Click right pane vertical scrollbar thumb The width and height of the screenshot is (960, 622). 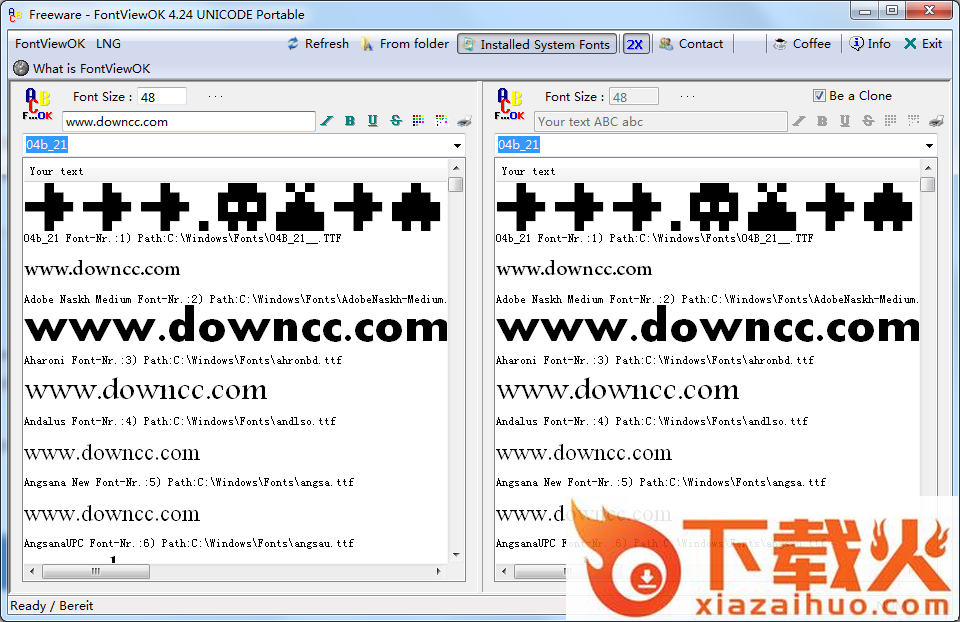coord(928,184)
